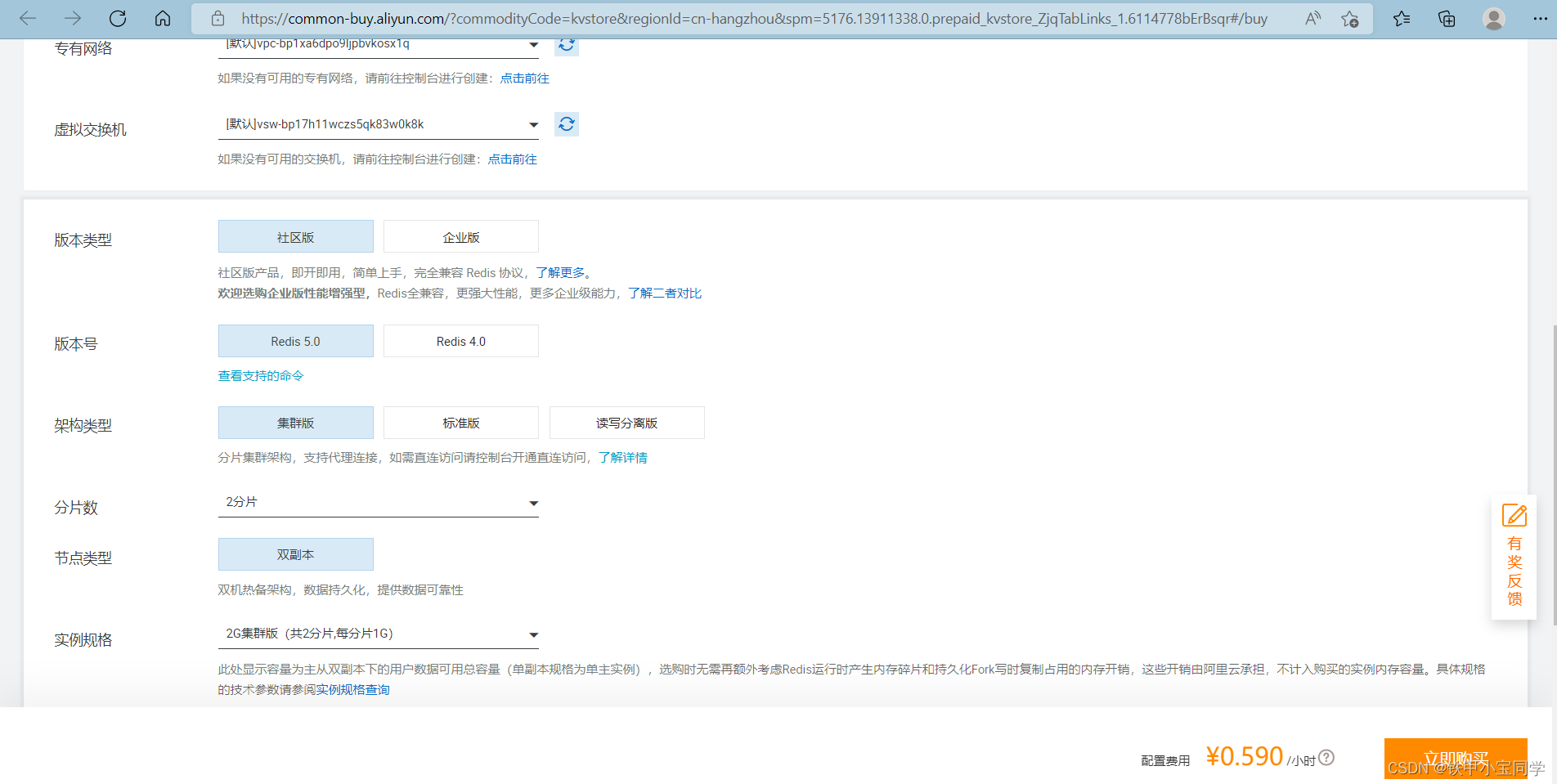
Task: Click the 架构类型 label
Action: point(83,426)
